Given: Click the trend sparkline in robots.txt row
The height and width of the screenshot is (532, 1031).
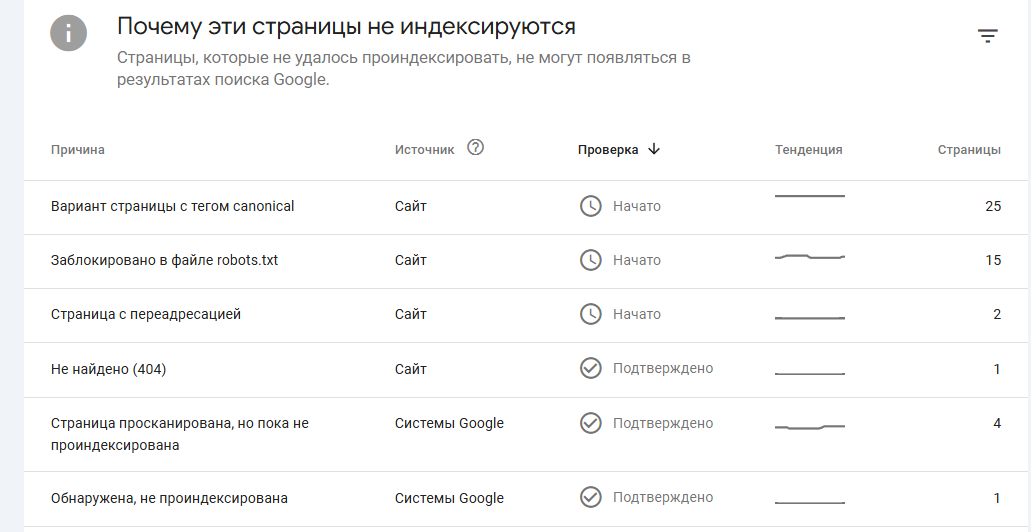Looking at the screenshot, I should 810,258.
